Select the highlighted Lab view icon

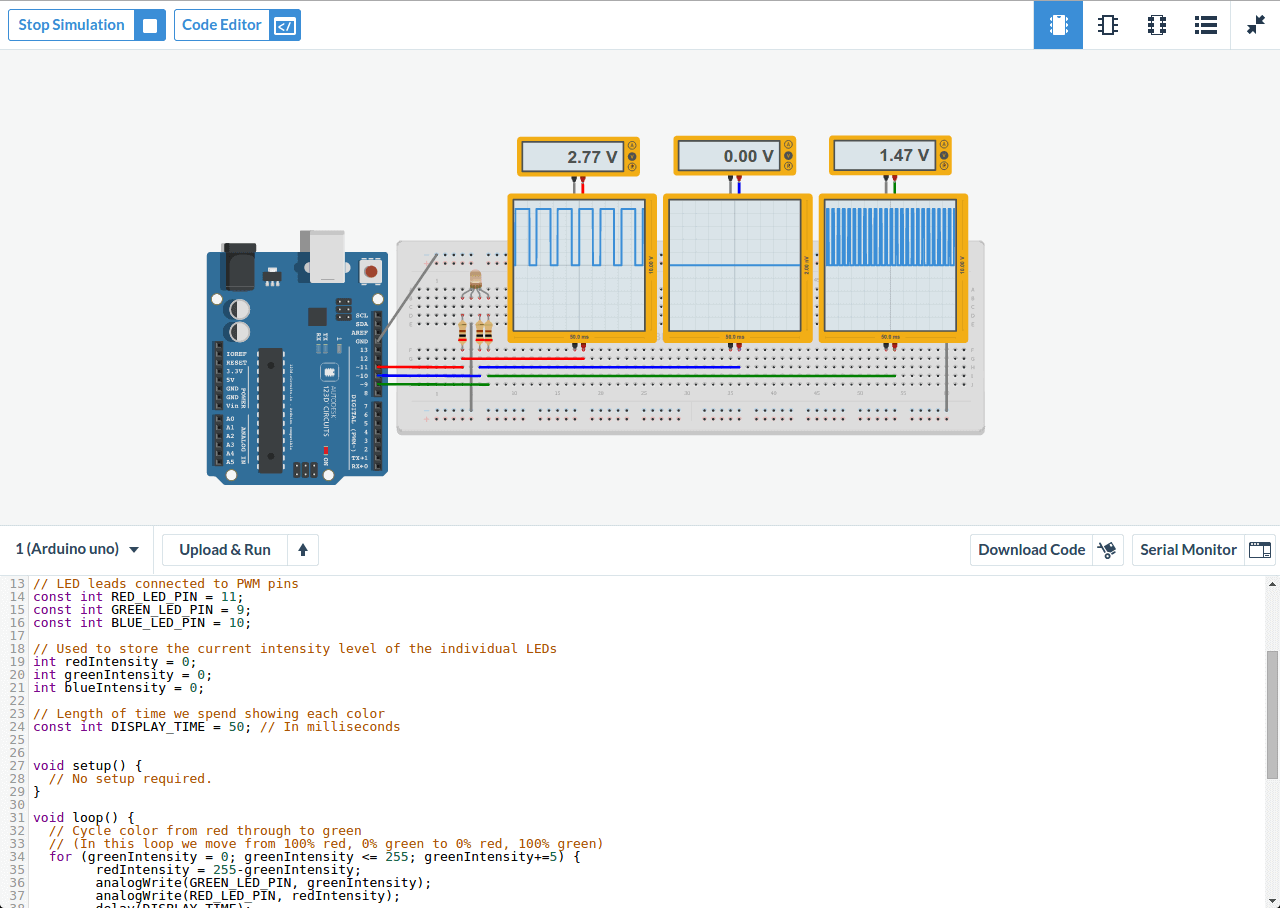point(1058,25)
